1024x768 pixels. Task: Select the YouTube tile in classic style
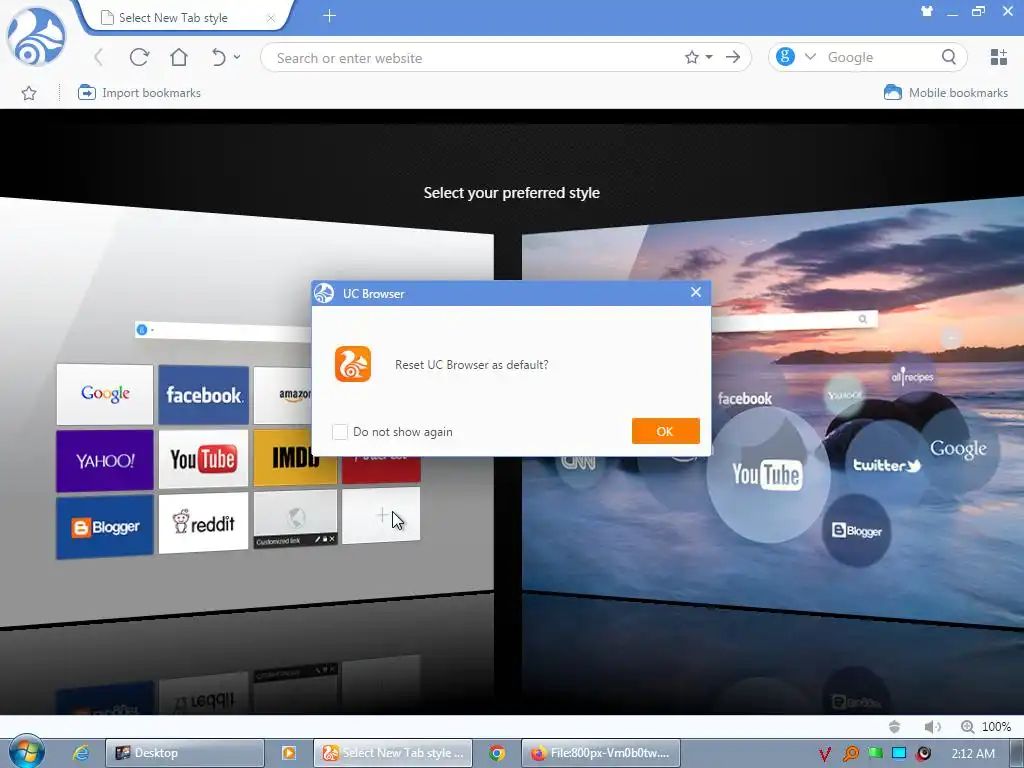[x=204, y=459]
